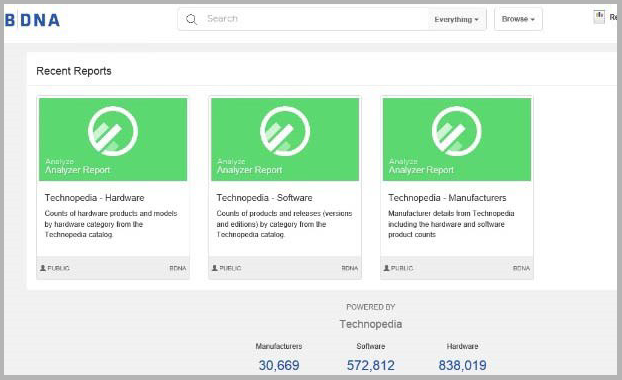Click the Manufacturers count 30,669
Image resolution: width=622 pixels, height=380 pixels.
point(279,365)
